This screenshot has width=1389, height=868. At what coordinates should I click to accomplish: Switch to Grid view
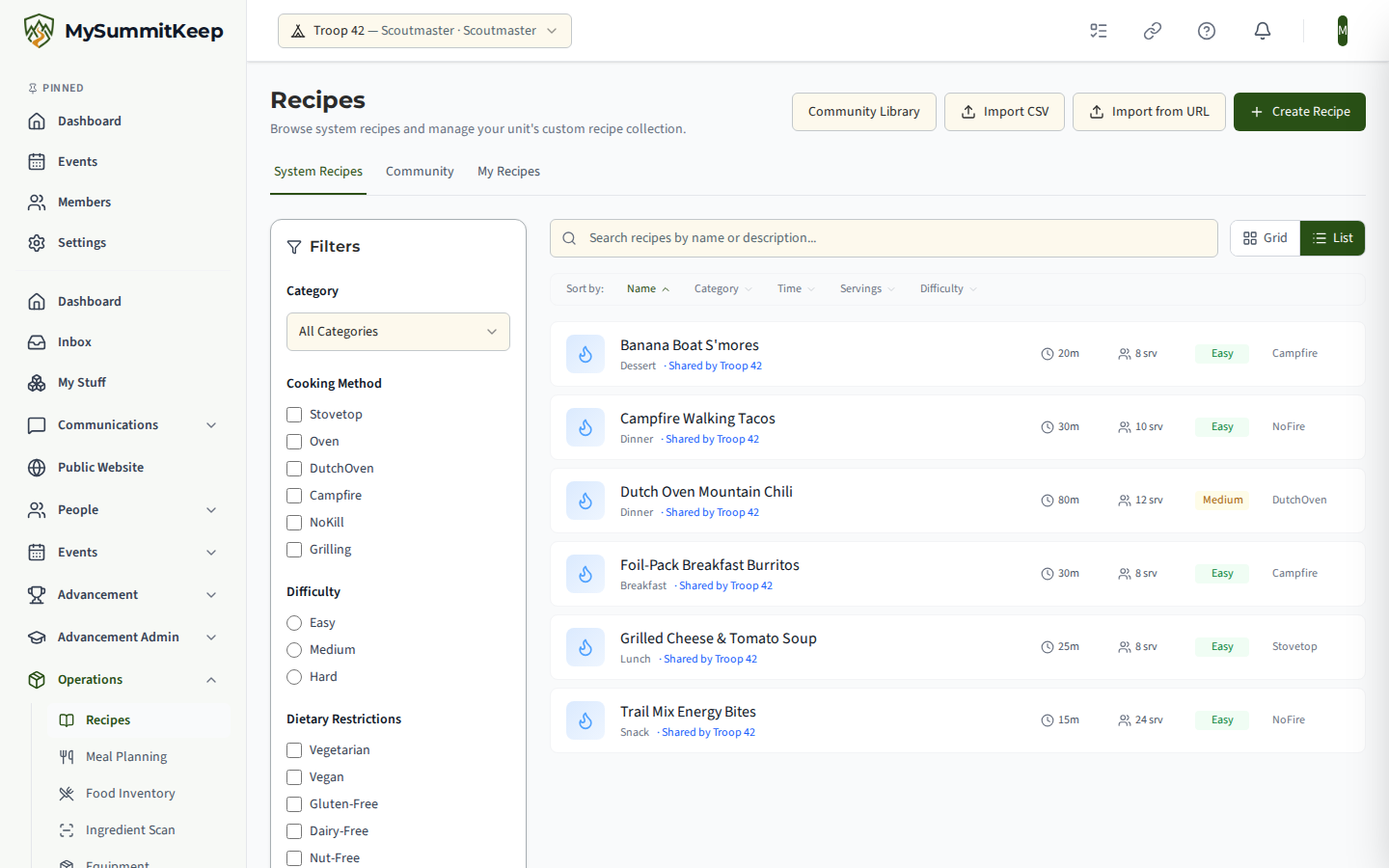pyautogui.click(x=1265, y=238)
